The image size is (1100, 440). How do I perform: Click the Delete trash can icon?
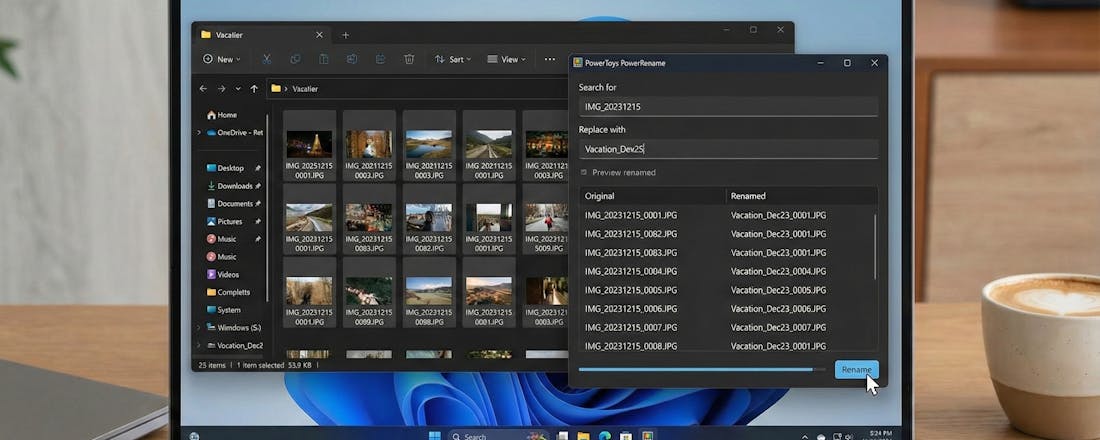coord(409,59)
